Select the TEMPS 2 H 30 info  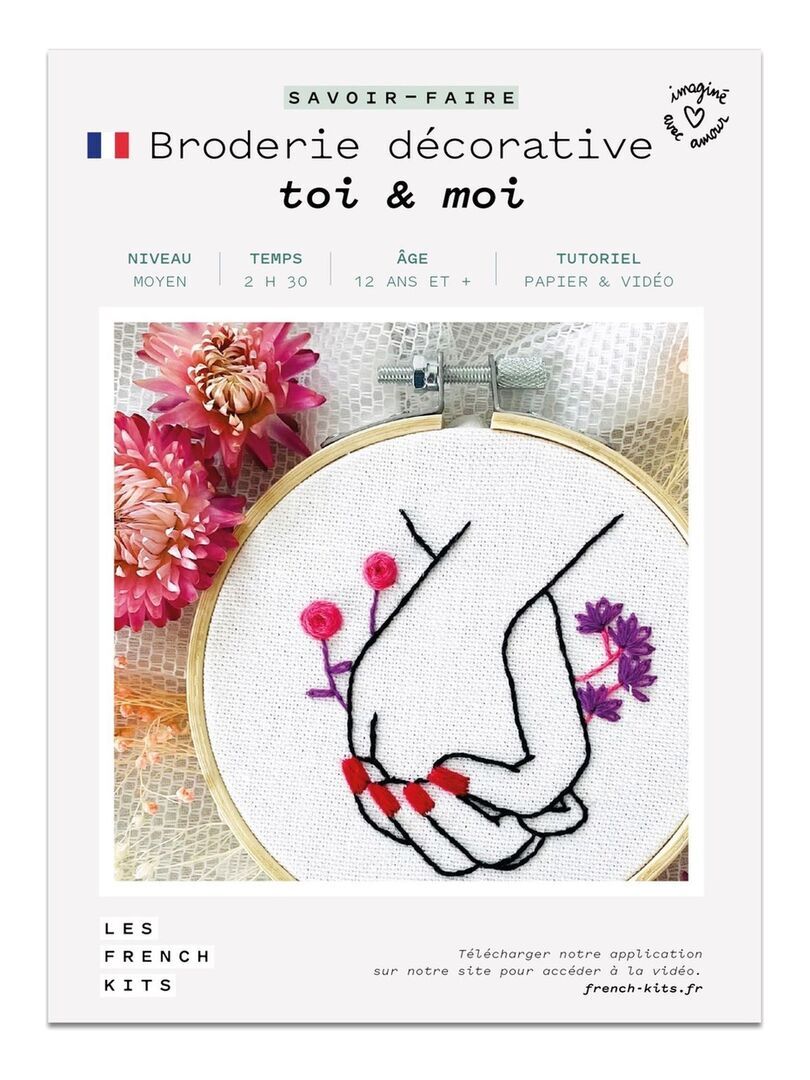click(276, 269)
